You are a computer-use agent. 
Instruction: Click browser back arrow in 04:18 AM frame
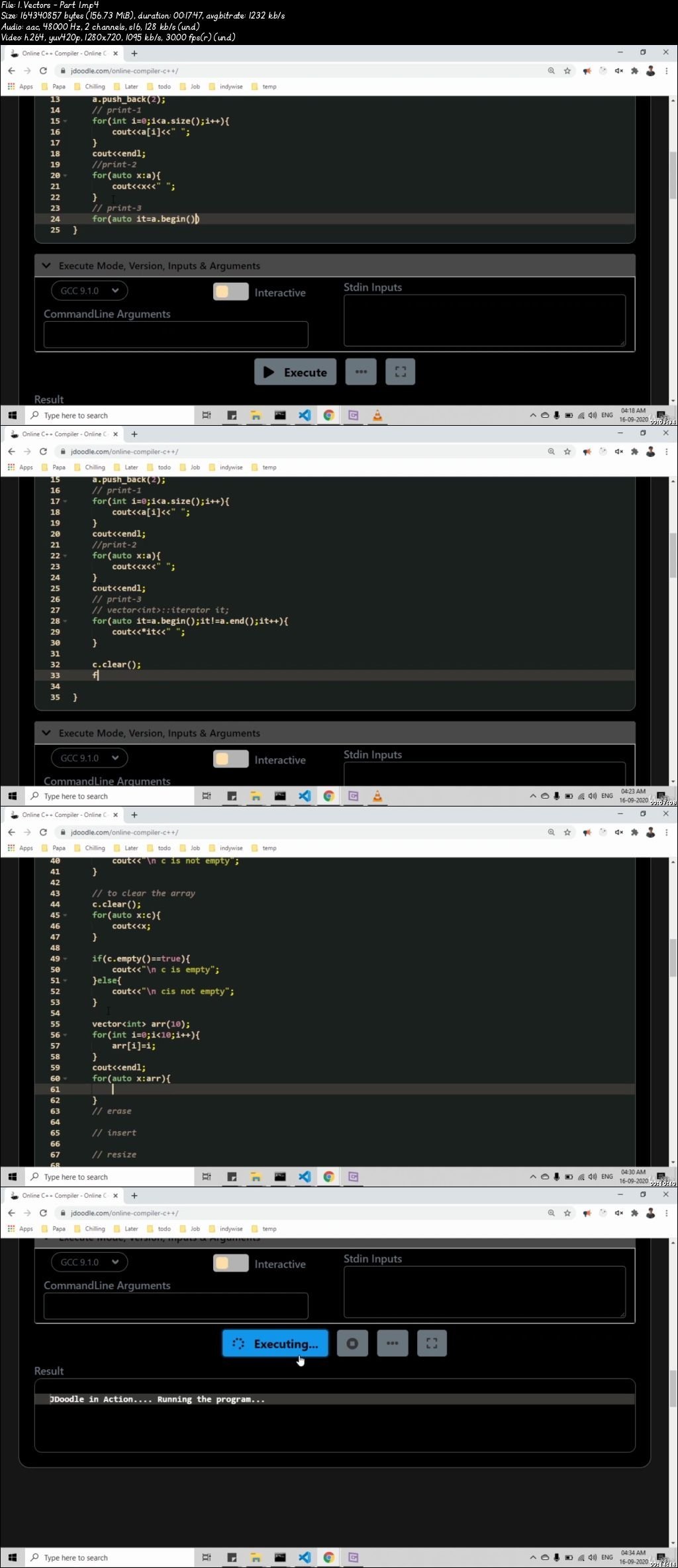11,71
